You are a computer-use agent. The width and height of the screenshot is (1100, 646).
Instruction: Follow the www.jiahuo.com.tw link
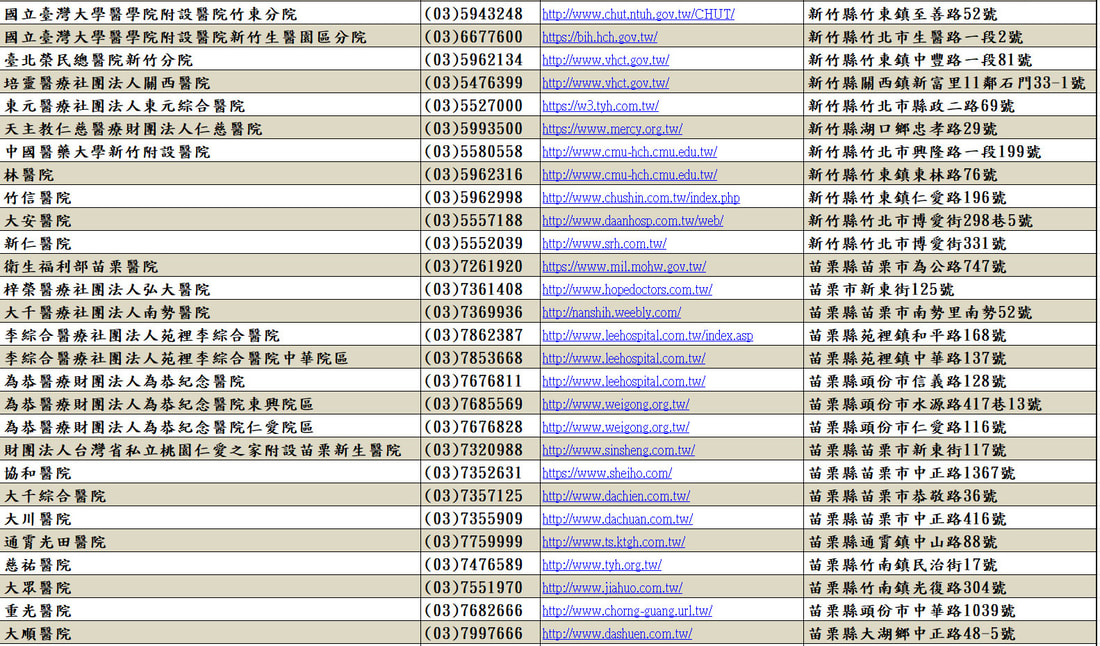(x=612, y=588)
